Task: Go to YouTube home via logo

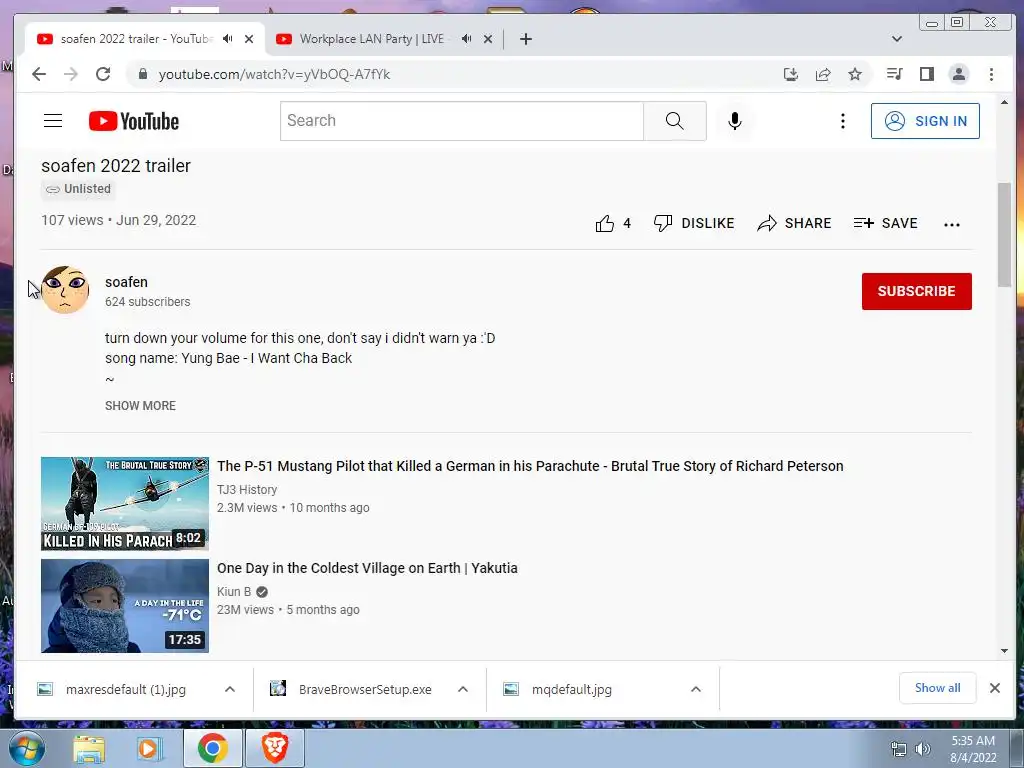Action: pos(134,121)
